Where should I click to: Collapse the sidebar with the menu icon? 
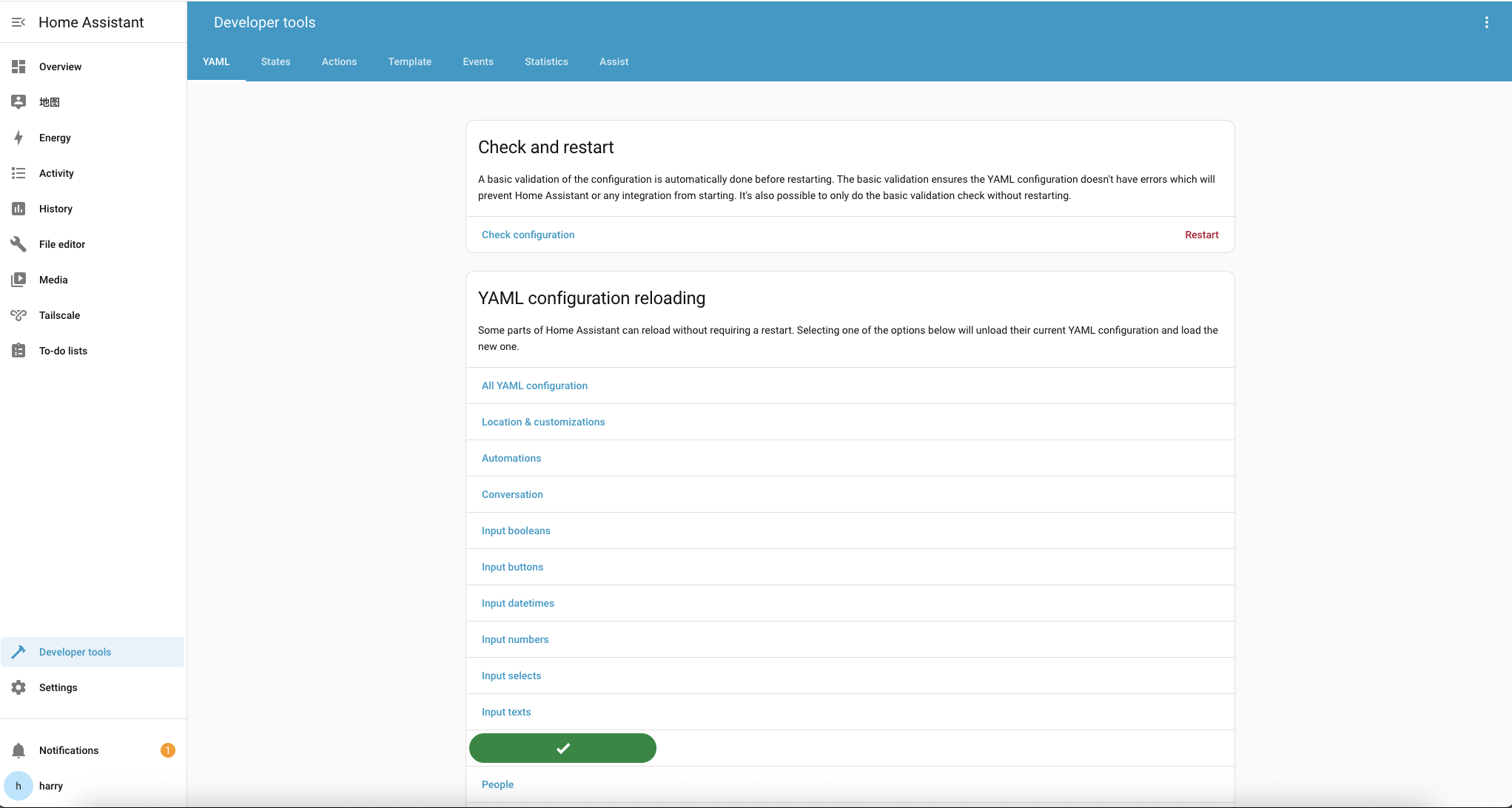click(19, 22)
